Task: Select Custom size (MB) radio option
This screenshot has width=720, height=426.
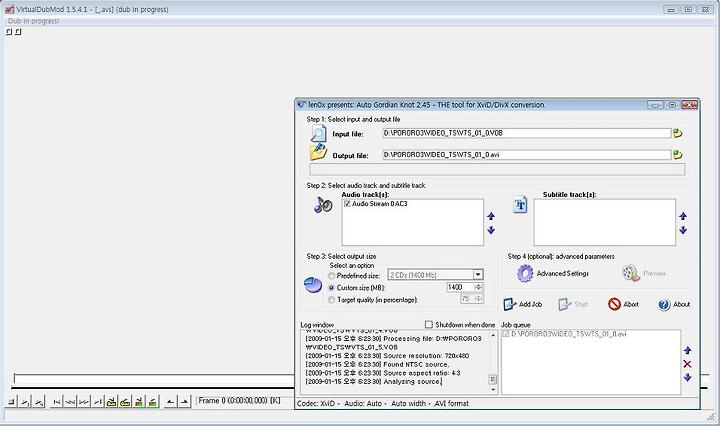Action: tap(332, 288)
